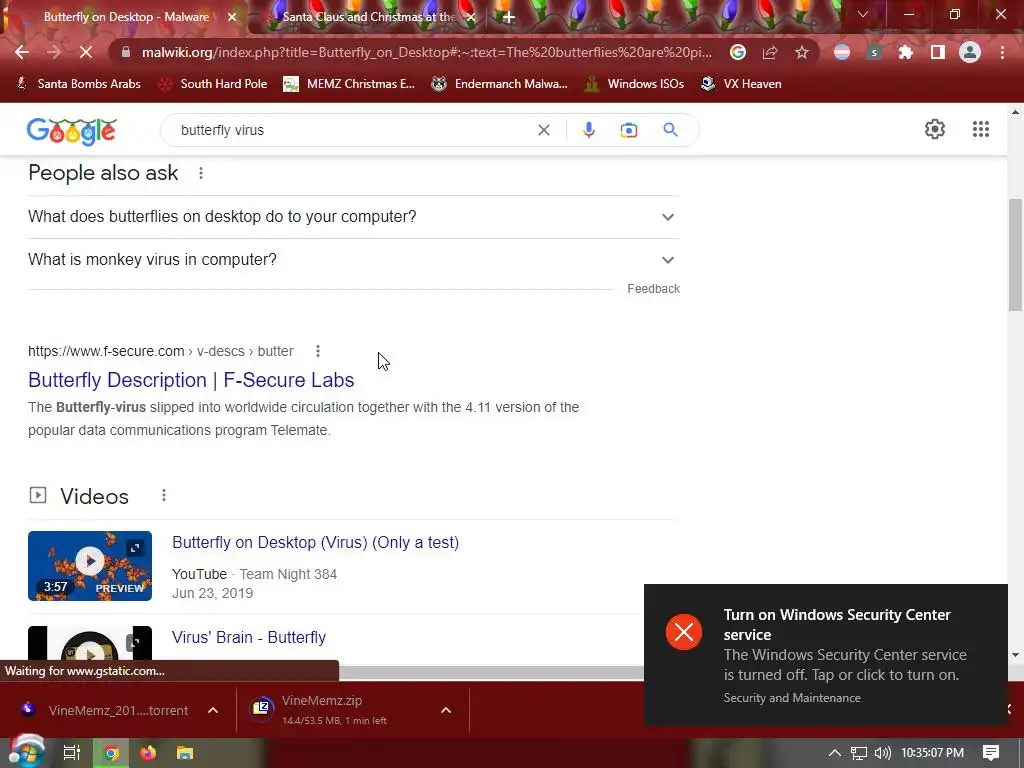1024x768 pixels.
Task: Click the striped flag extension icon
Action: (842, 52)
